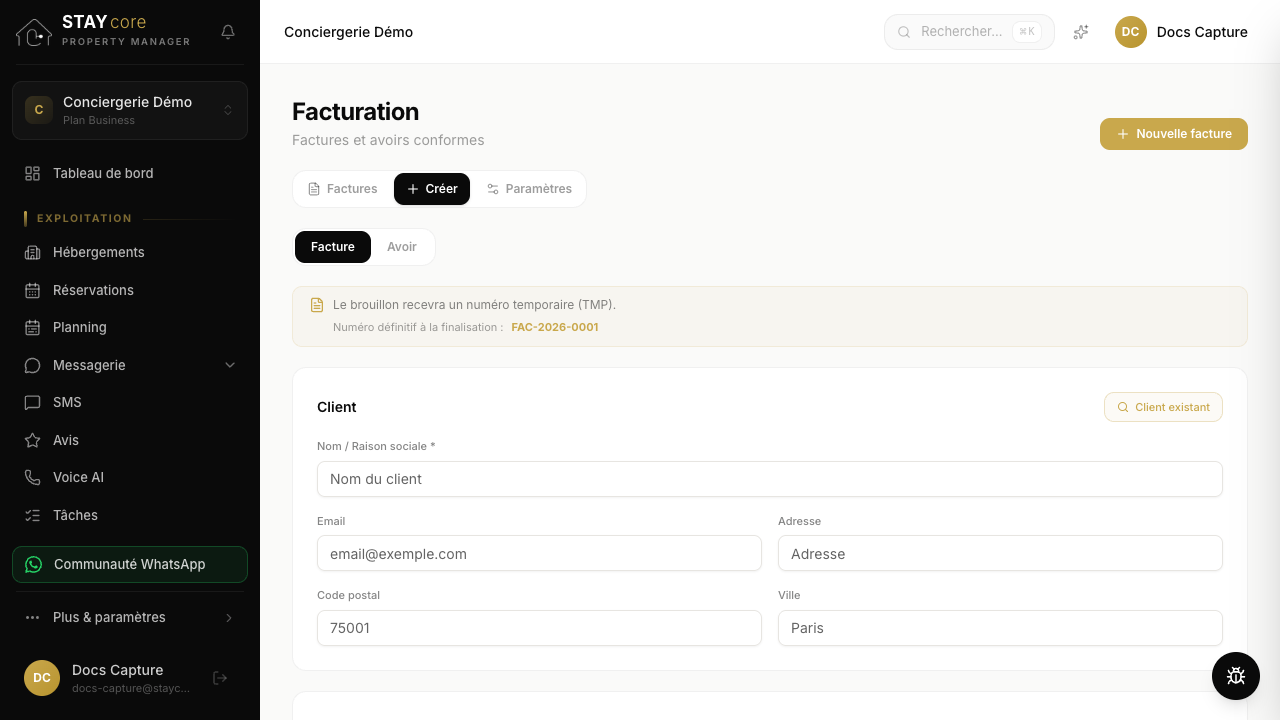This screenshot has width=1280, height=720.
Task: Click the STAYcore house logo
Action: pos(34,32)
